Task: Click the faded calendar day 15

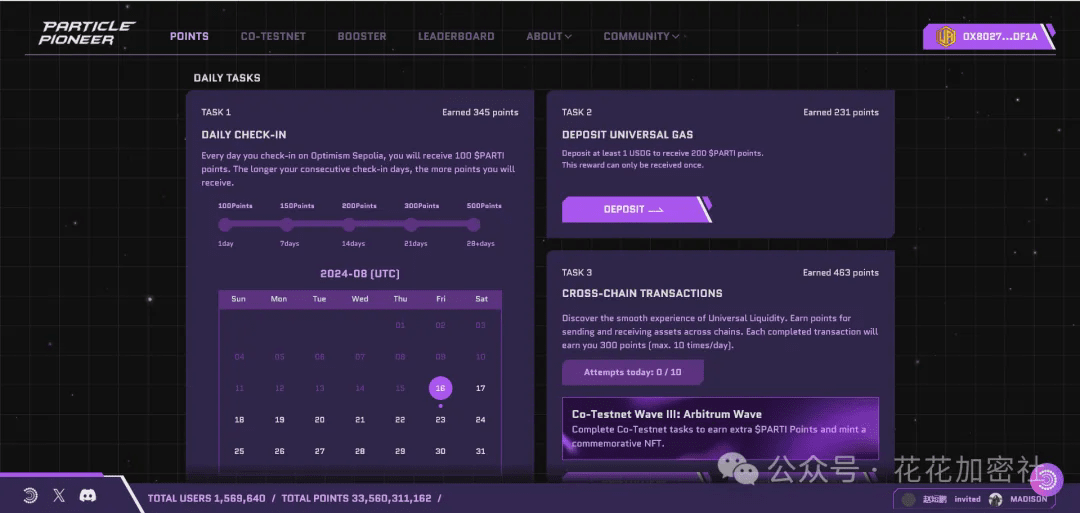Action: (x=400, y=388)
